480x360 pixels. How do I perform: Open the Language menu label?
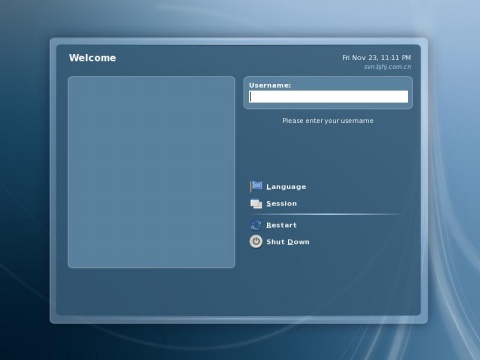286,187
